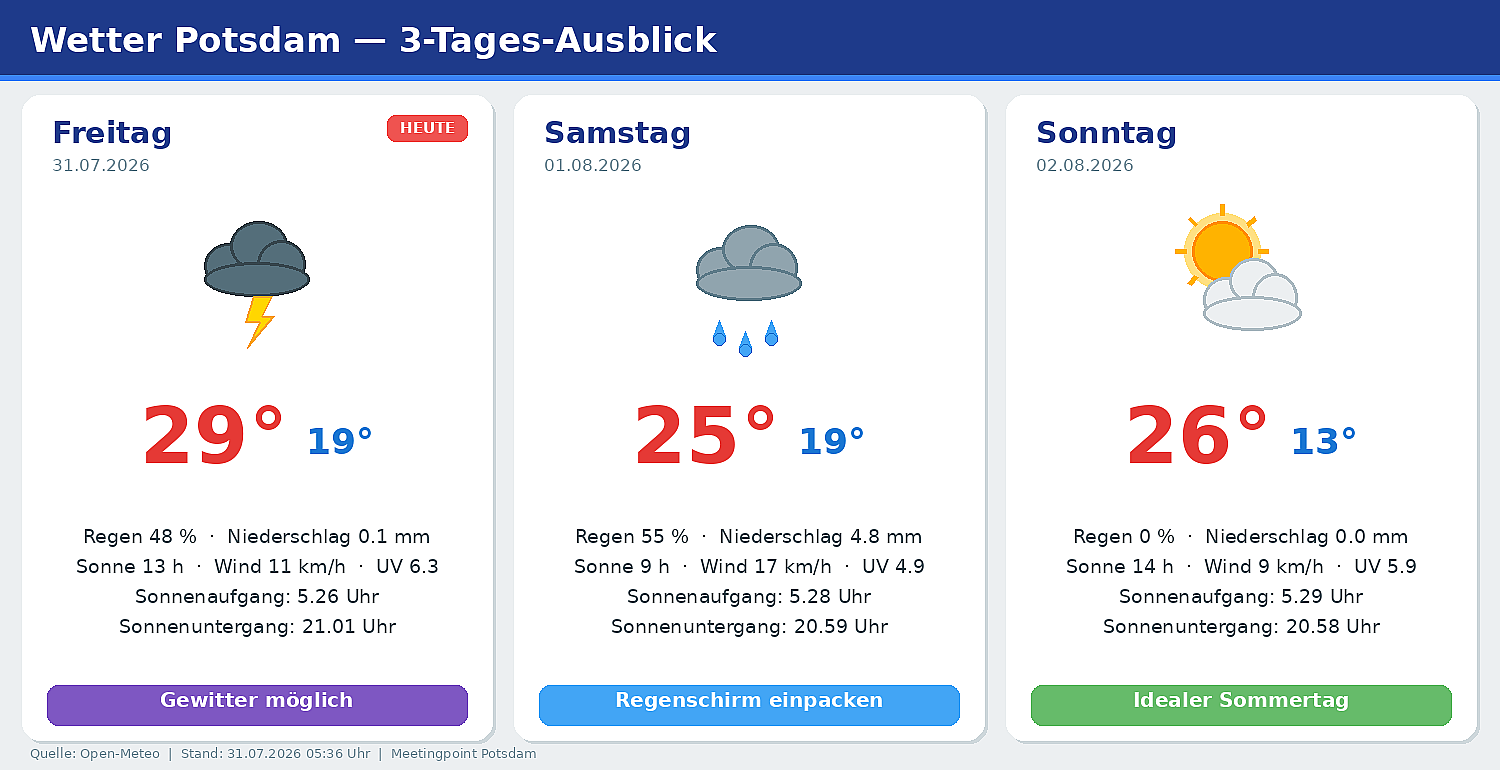Click Sonnenuntergang 21.01 Uhr on Freitag
The image size is (1500, 770).
(x=257, y=627)
